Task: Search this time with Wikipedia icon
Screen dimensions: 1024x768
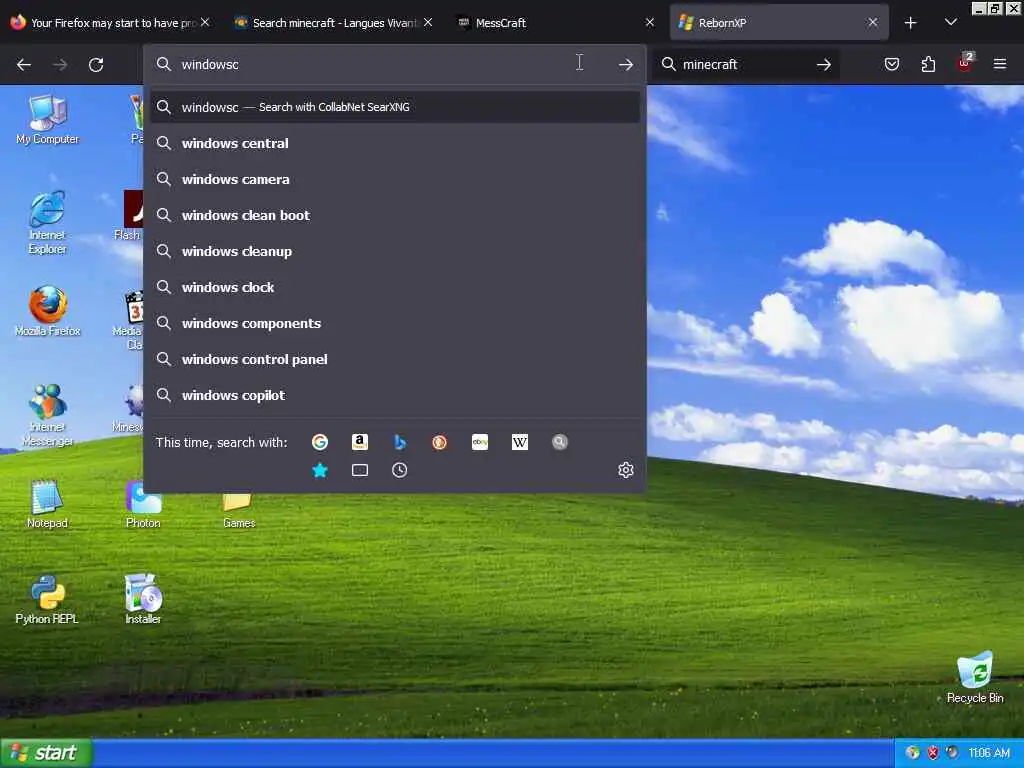Action: tap(520, 442)
